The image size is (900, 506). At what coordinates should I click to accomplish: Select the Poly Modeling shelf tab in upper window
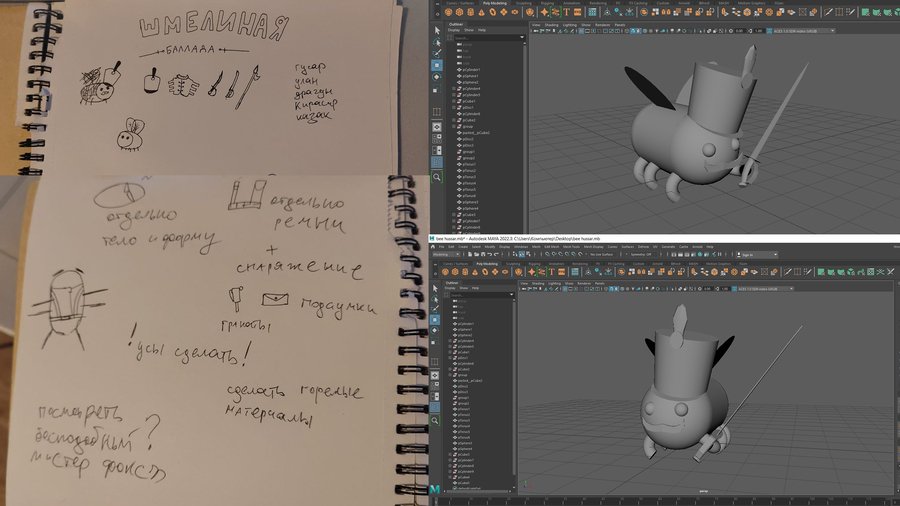[494, 3]
